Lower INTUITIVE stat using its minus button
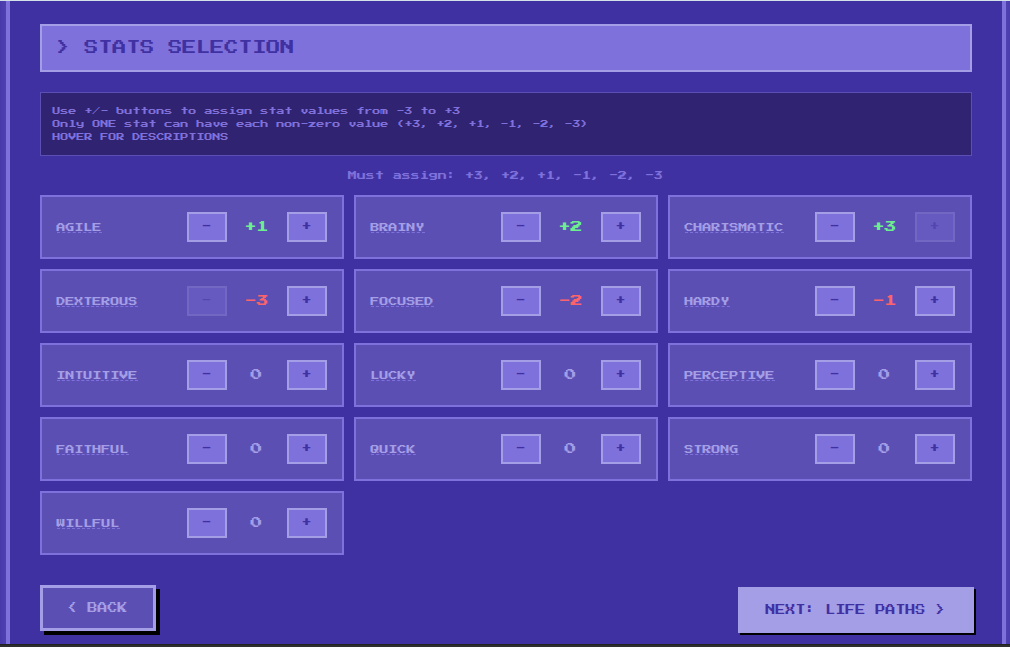This screenshot has width=1010, height=647. click(207, 375)
